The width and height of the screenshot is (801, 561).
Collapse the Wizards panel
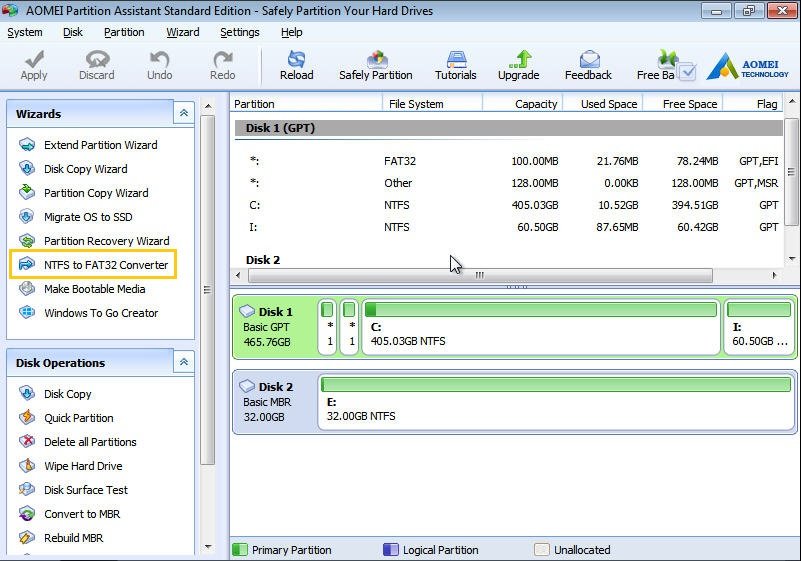(x=183, y=114)
